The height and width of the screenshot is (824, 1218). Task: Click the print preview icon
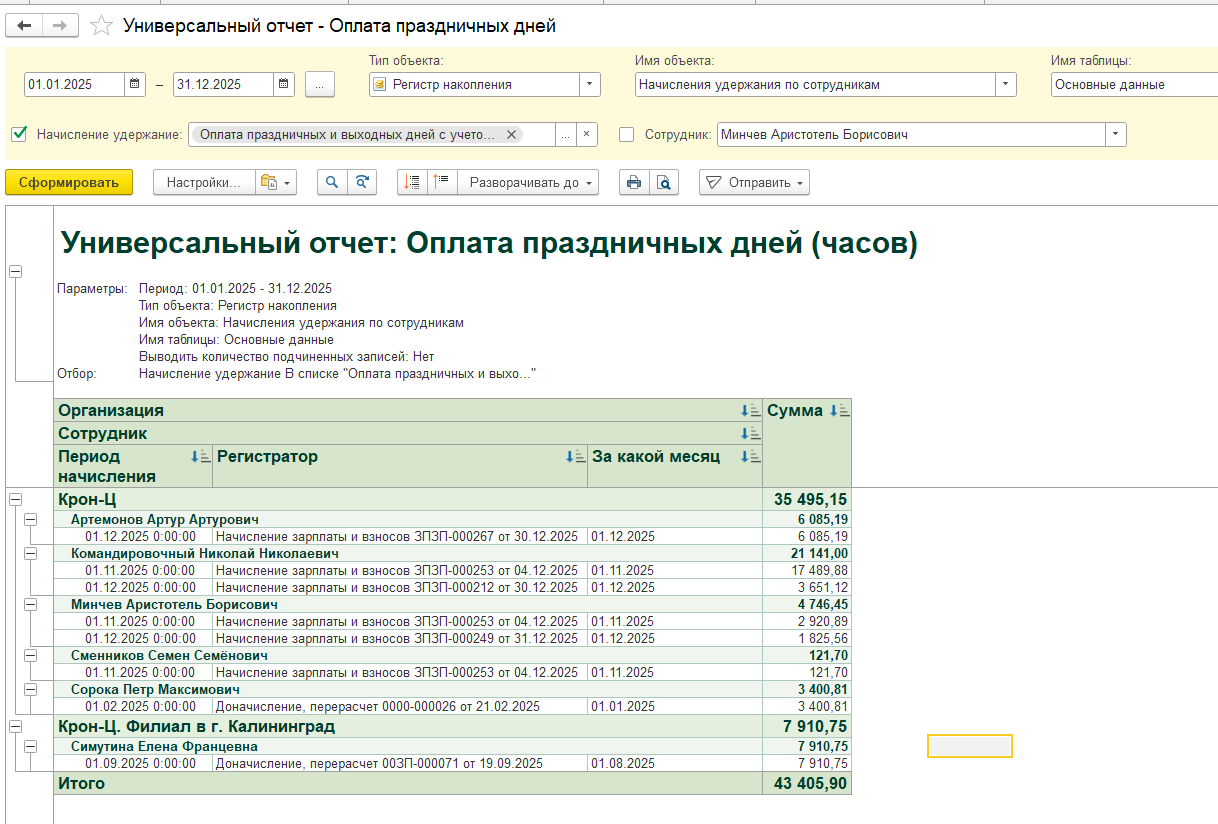663,182
